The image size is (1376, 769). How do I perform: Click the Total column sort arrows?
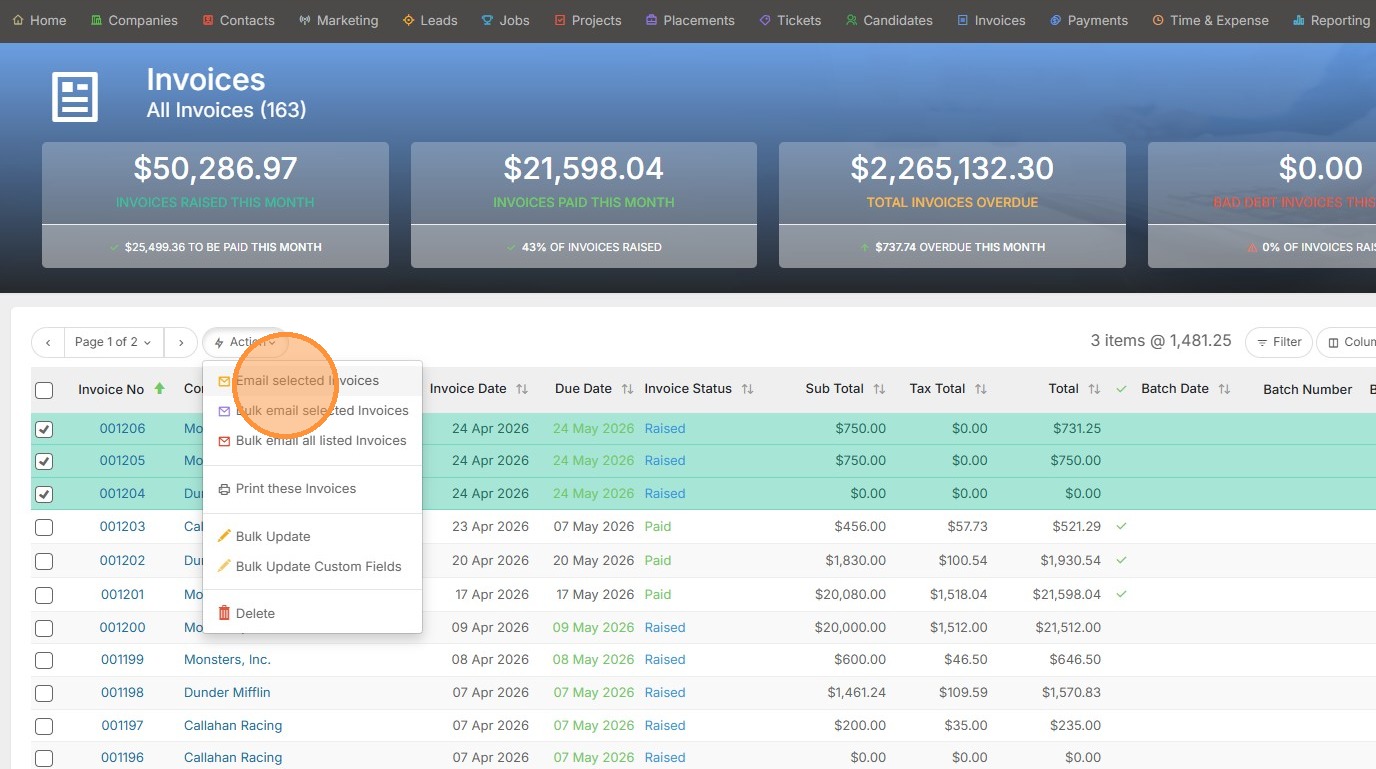pos(1094,389)
